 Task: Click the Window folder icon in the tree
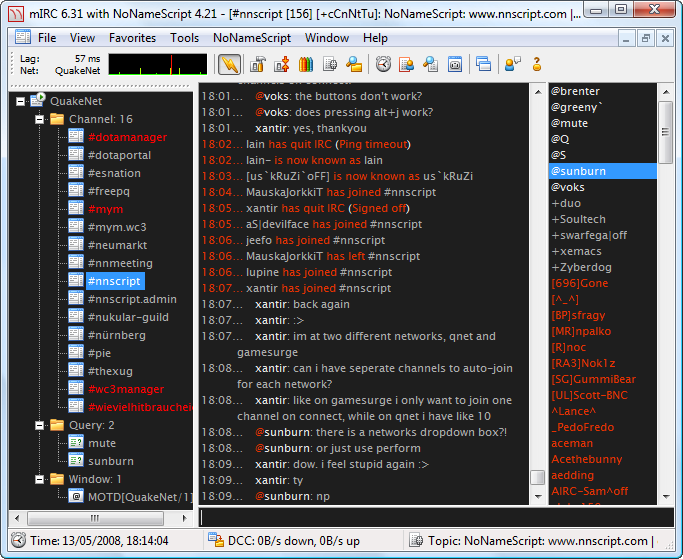tap(57, 479)
